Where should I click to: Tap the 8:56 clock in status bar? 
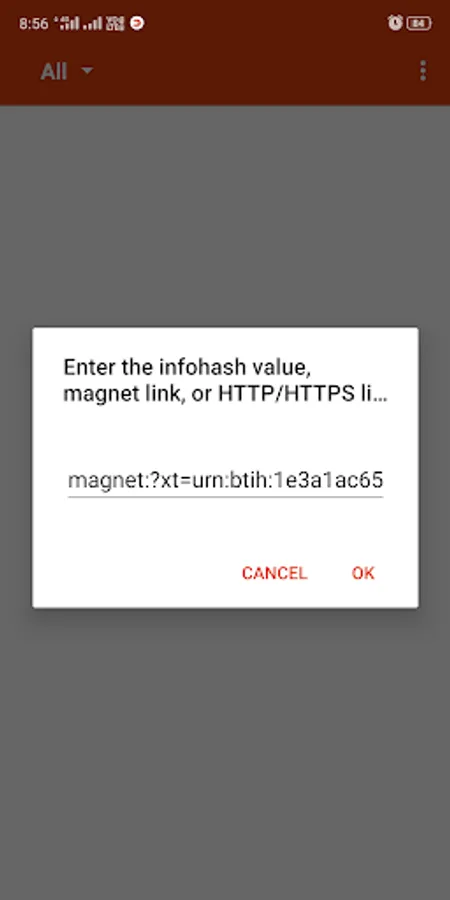[x=33, y=24]
